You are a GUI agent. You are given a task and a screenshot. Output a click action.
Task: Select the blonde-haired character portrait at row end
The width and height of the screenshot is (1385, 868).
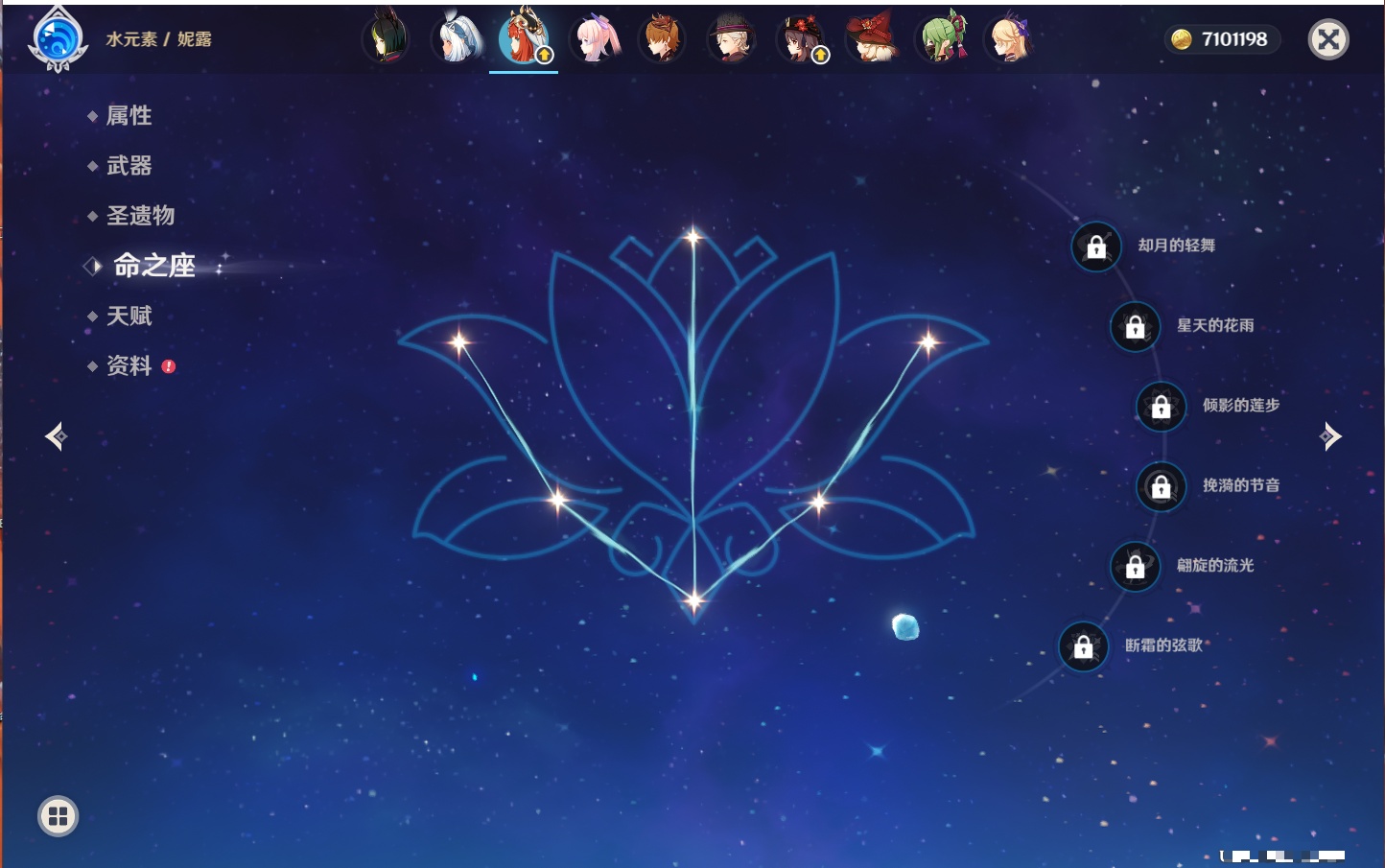pos(1009,39)
